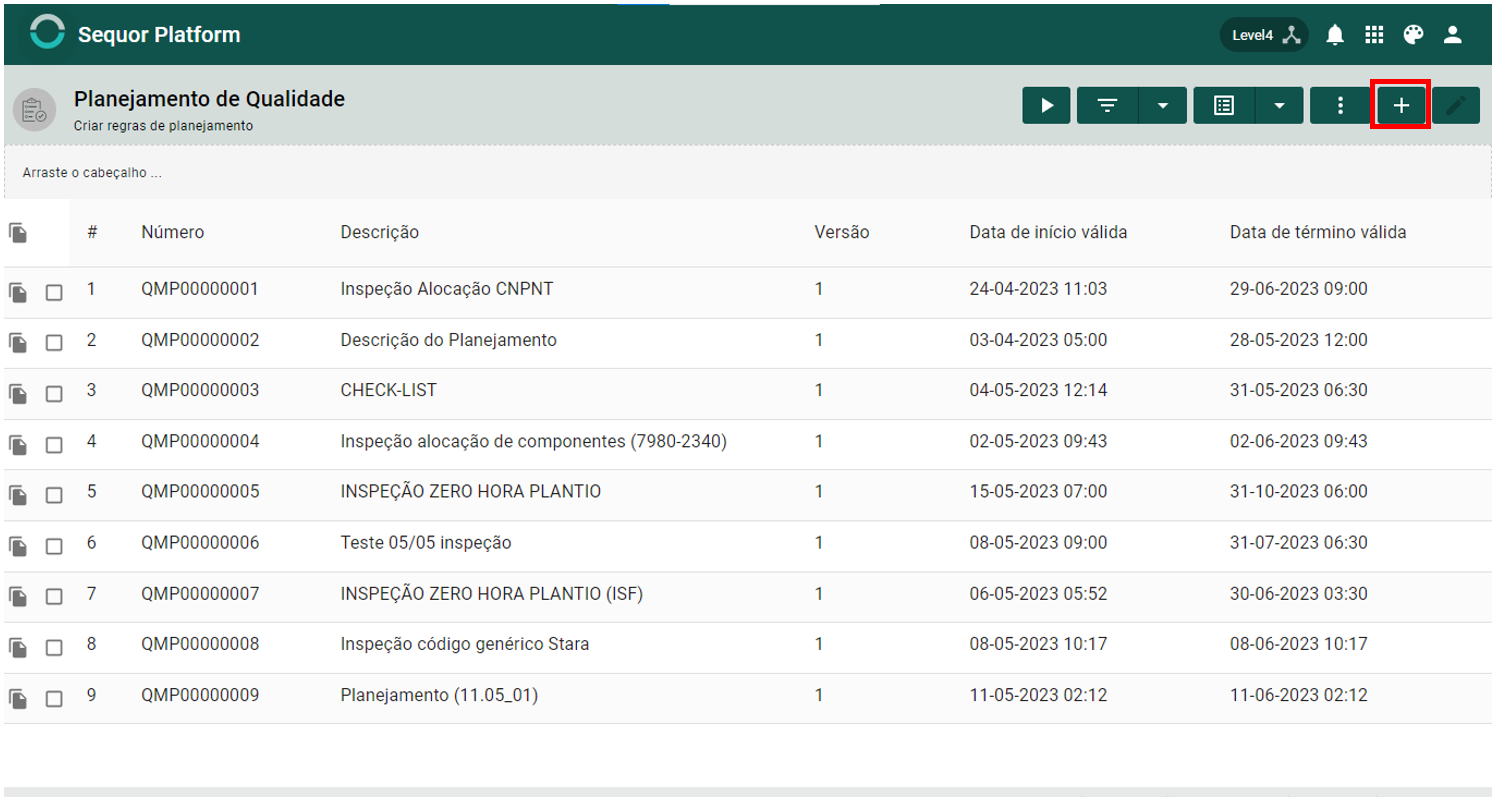Click the CHECK-LIST description cell
The image size is (1501, 804).
[388, 390]
